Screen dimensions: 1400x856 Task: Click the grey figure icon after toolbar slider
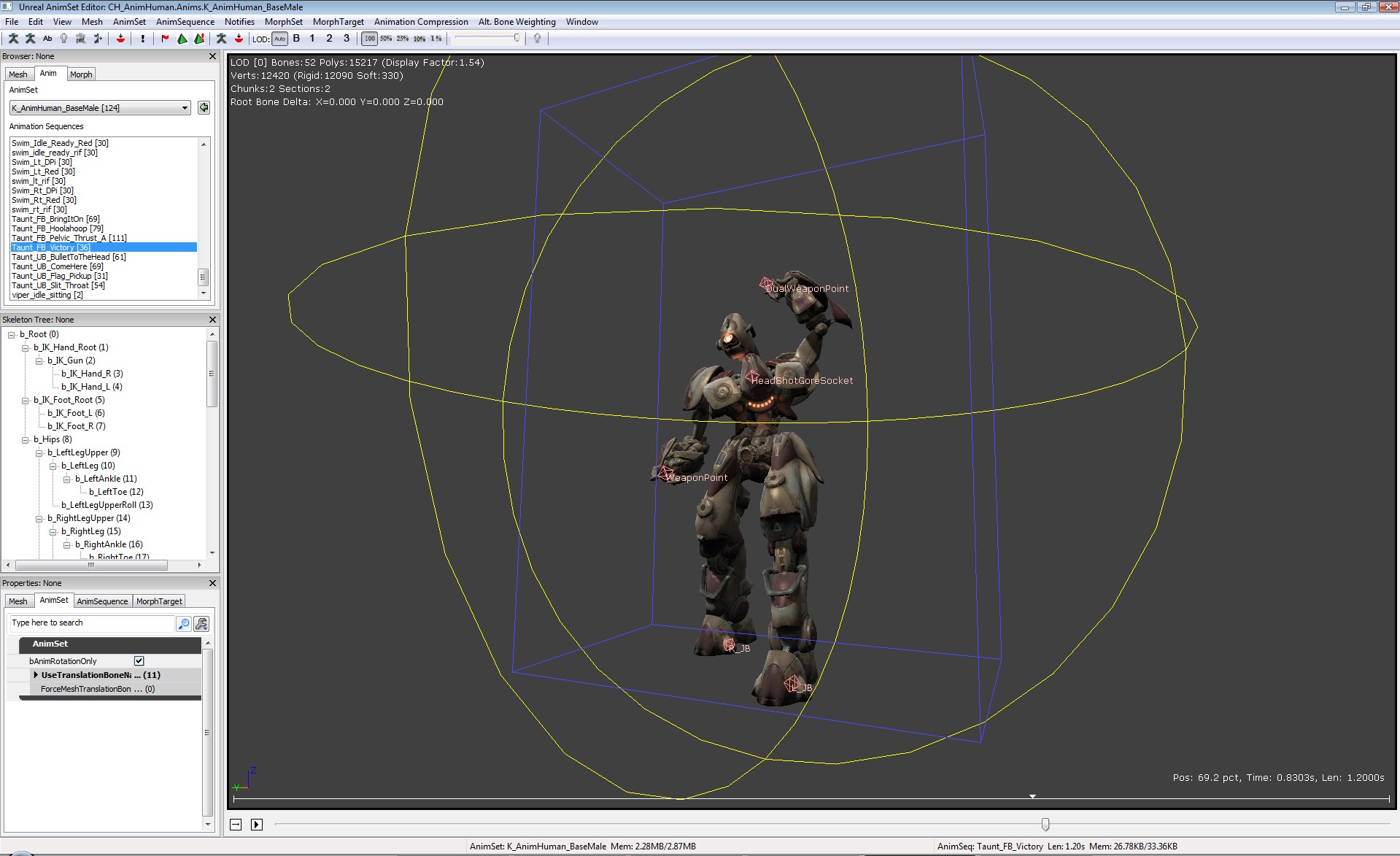(538, 39)
